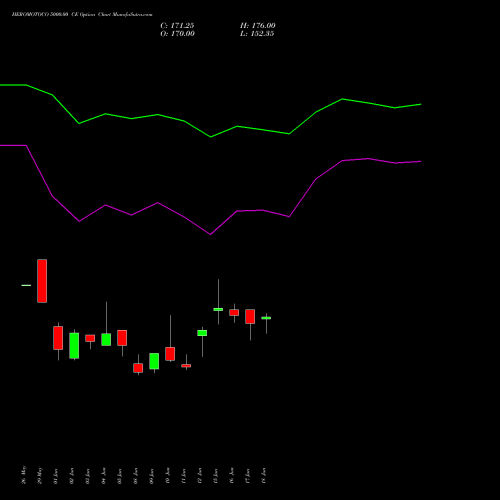The height and width of the screenshot is (500, 500).
Task: Select the open value O: 170.00
Action: coord(177,34)
